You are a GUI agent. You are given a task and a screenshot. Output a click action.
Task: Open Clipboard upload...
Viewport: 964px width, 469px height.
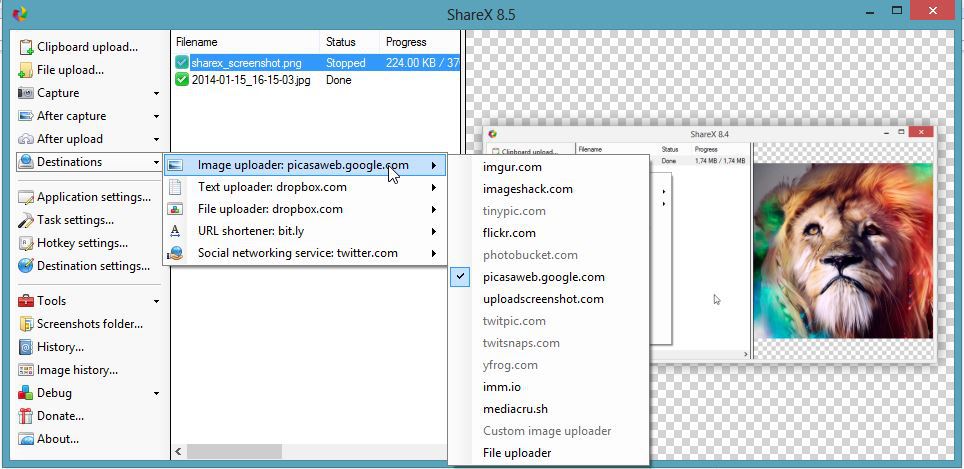pos(87,47)
